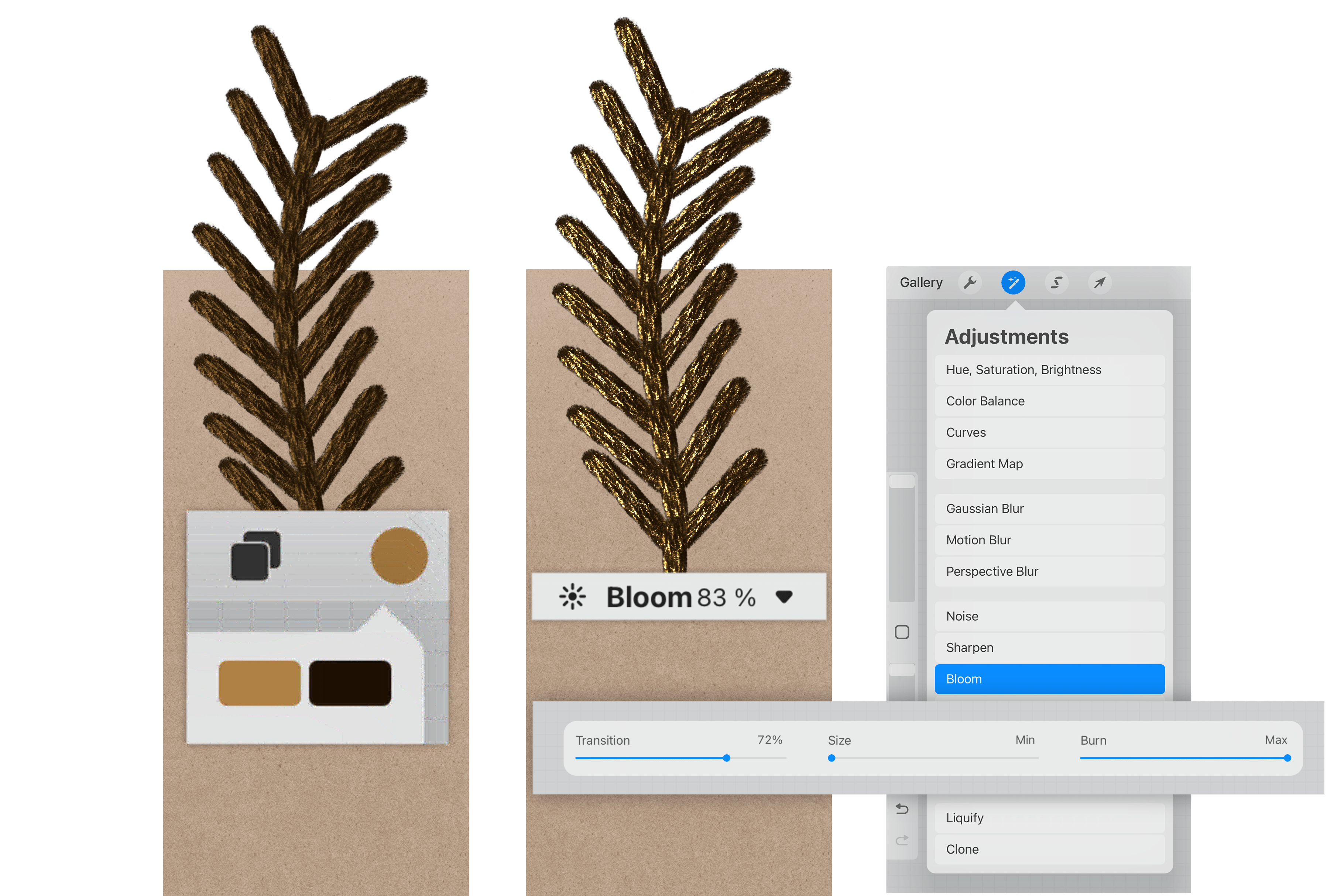
Task: Tap the active gold color circle
Action: (x=399, y=555)
